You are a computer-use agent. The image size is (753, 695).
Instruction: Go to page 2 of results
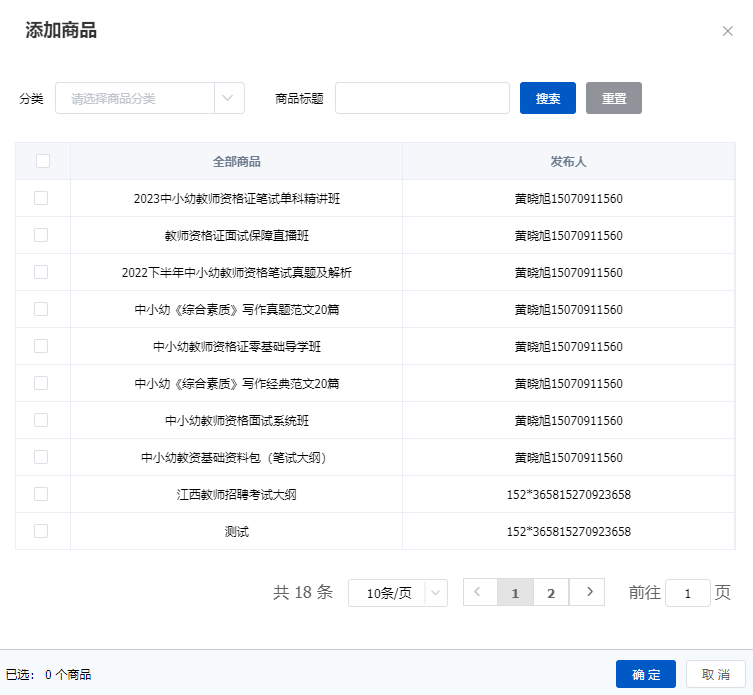click(x=551, y=593)
